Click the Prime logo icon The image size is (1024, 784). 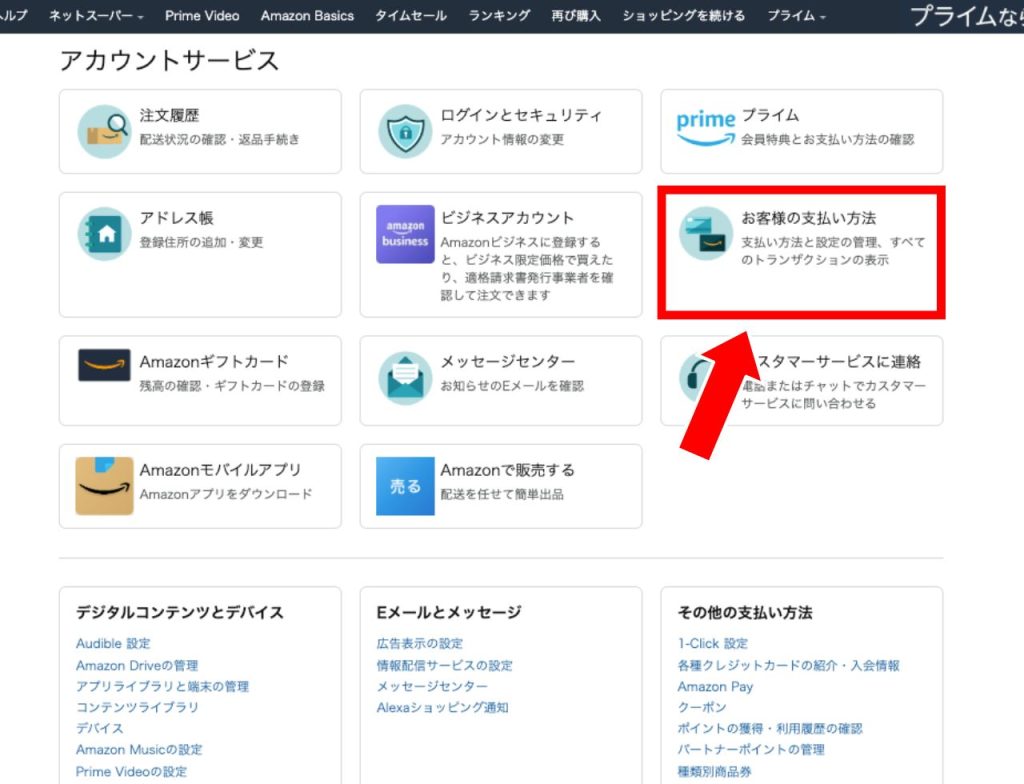point(705,128)
